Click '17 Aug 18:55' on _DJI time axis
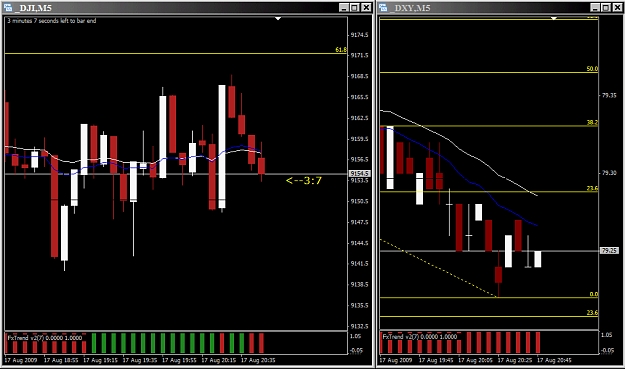The height and width of the screenshot is (369, 625). tap(61, 360)
